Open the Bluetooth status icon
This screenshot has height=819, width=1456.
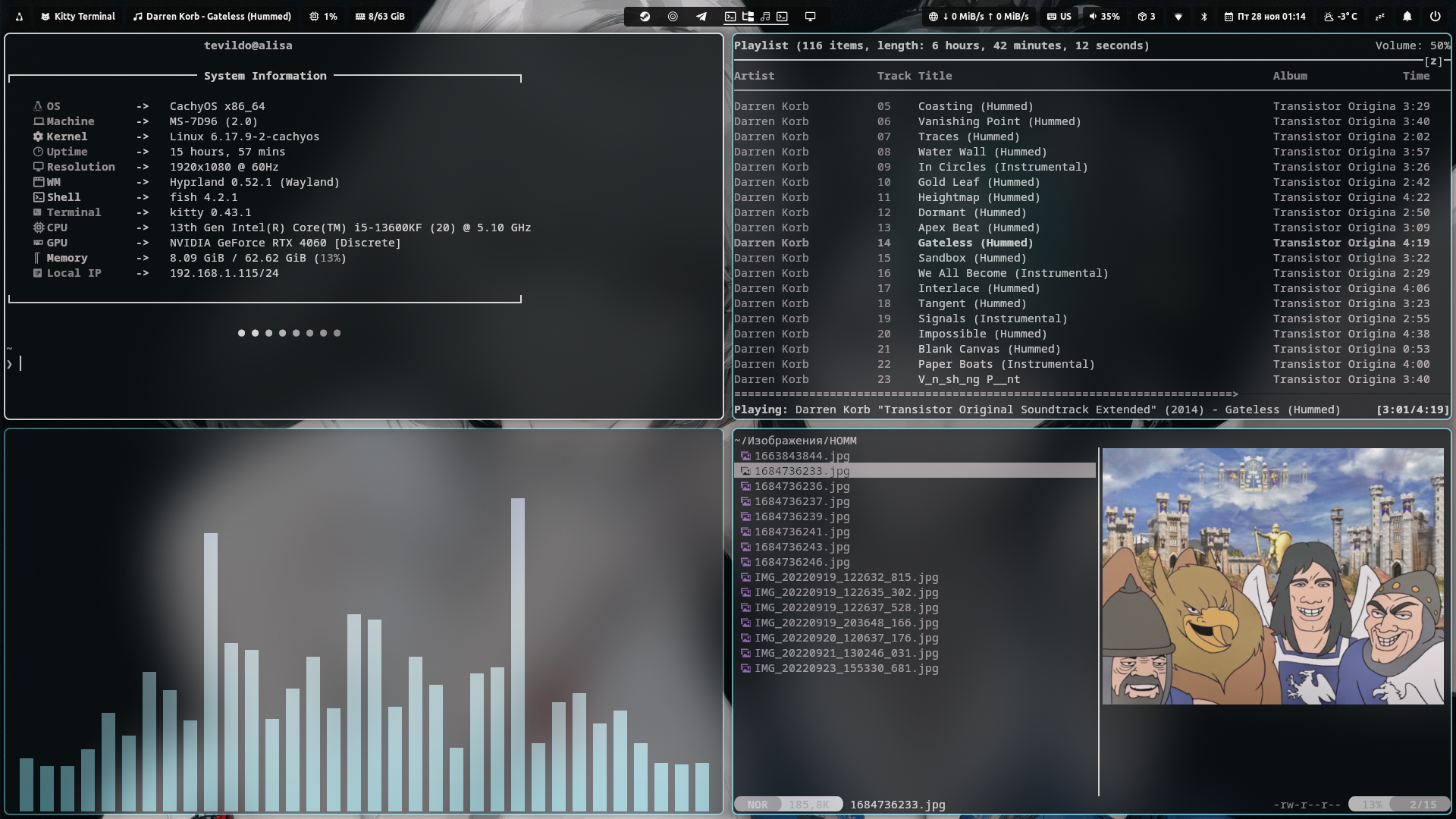1203,16
